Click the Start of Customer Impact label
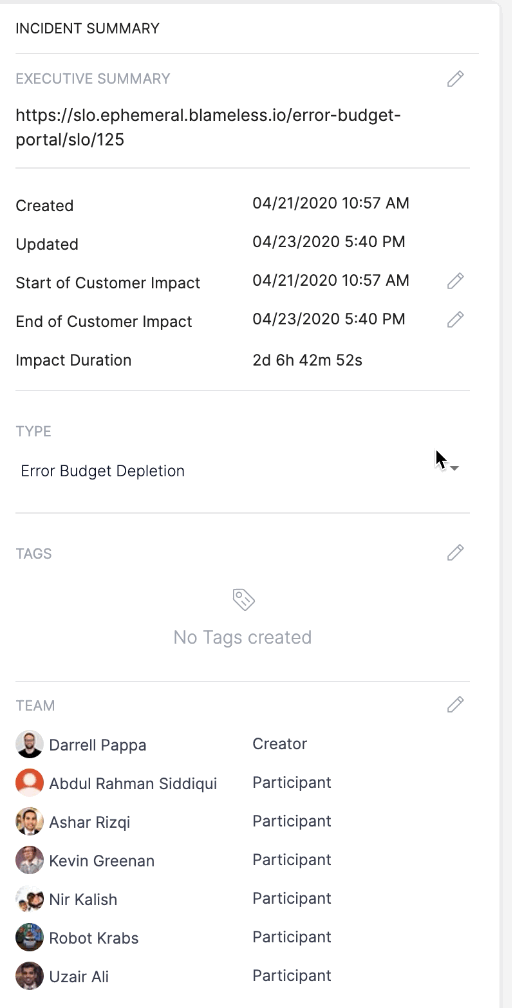The height and width of the screenshot is (1008, 512). click(108, 283)
